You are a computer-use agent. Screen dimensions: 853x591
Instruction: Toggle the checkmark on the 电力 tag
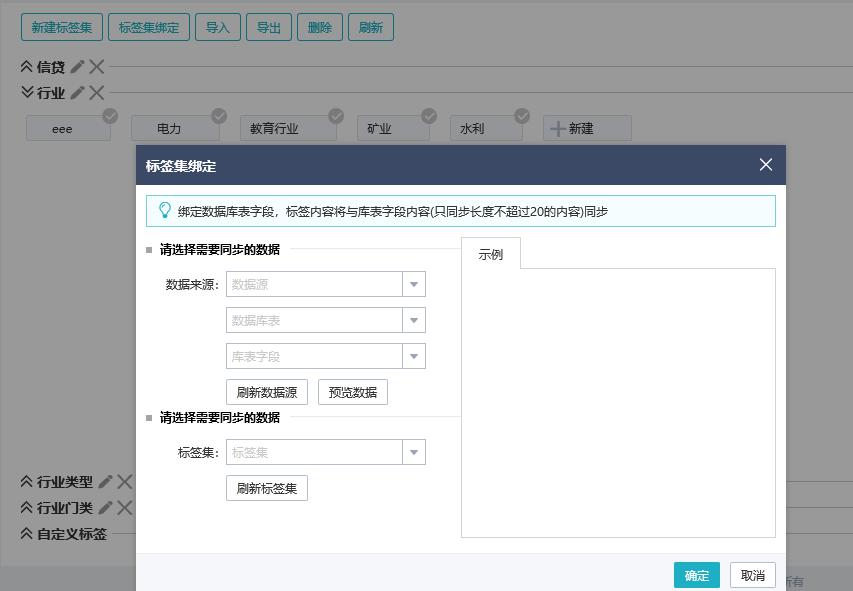click(218, 116)
